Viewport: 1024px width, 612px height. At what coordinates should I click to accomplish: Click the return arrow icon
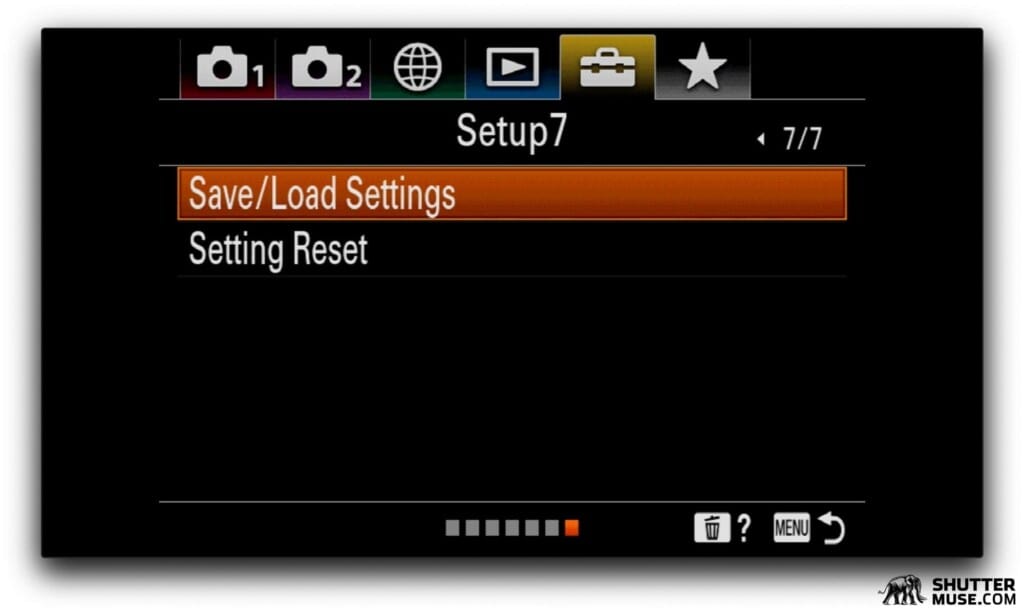[x=832, y=528]
